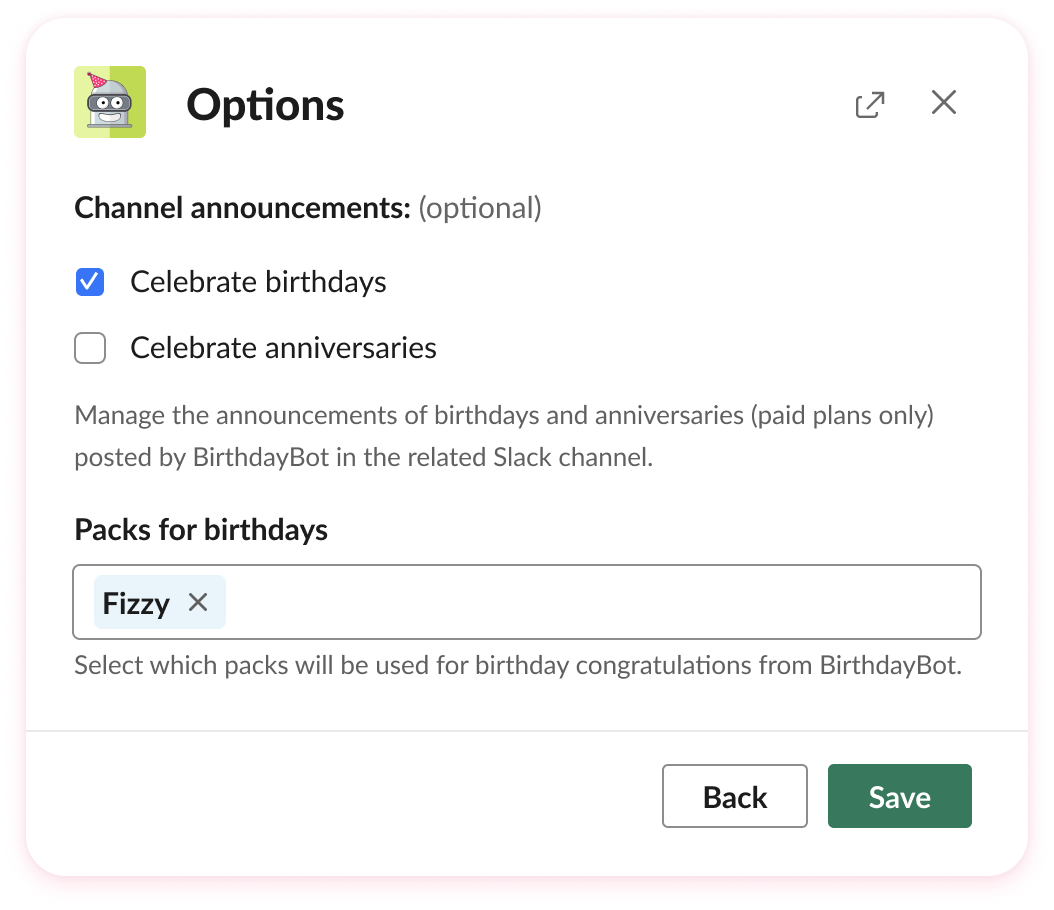Click the Options dialog title

265,105
